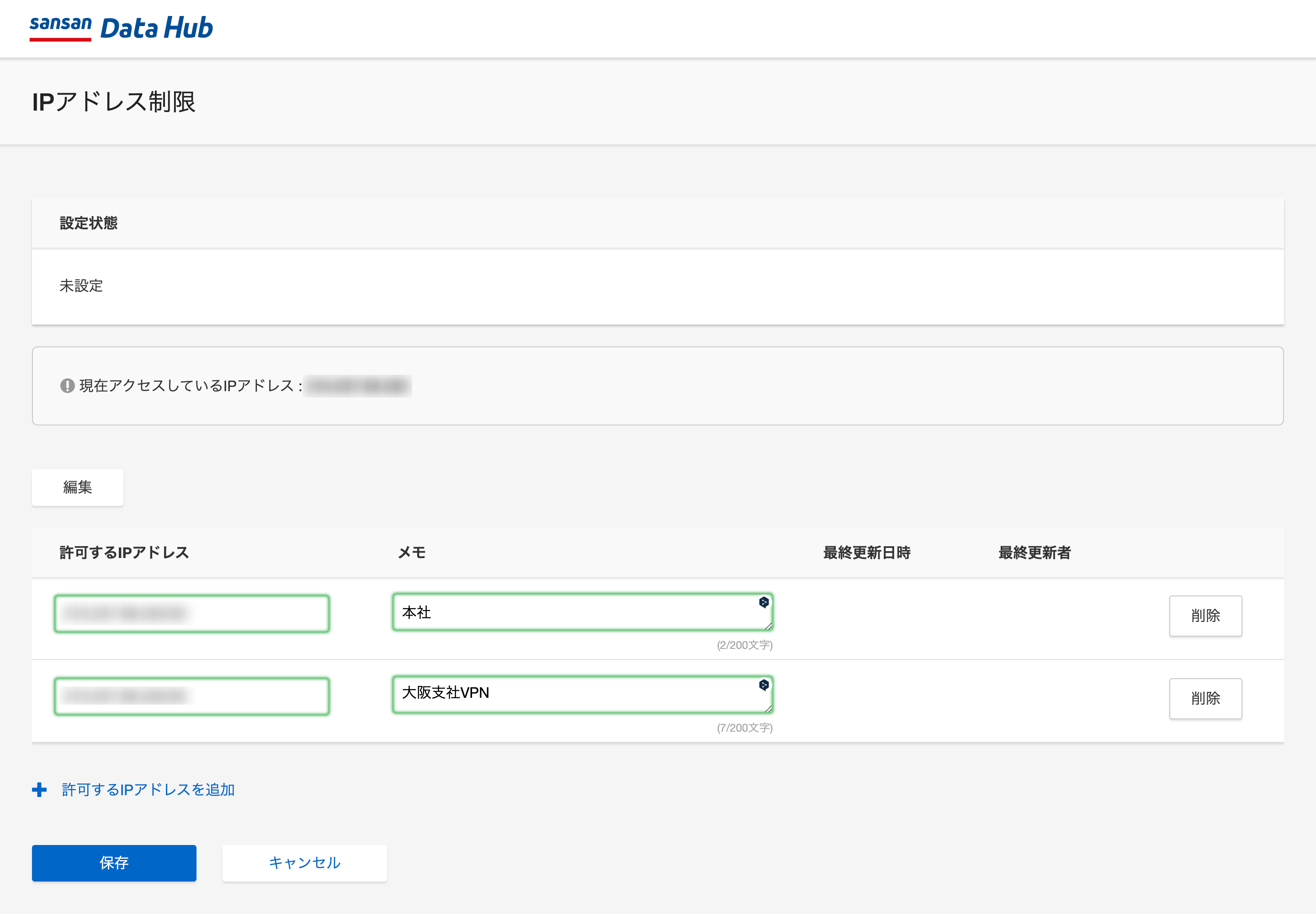The height and width of the screenshot is (914, 1316).
Task: Click the 許可するIPアドレス column header
Action: pyautogui.click(x=124, y=553)
